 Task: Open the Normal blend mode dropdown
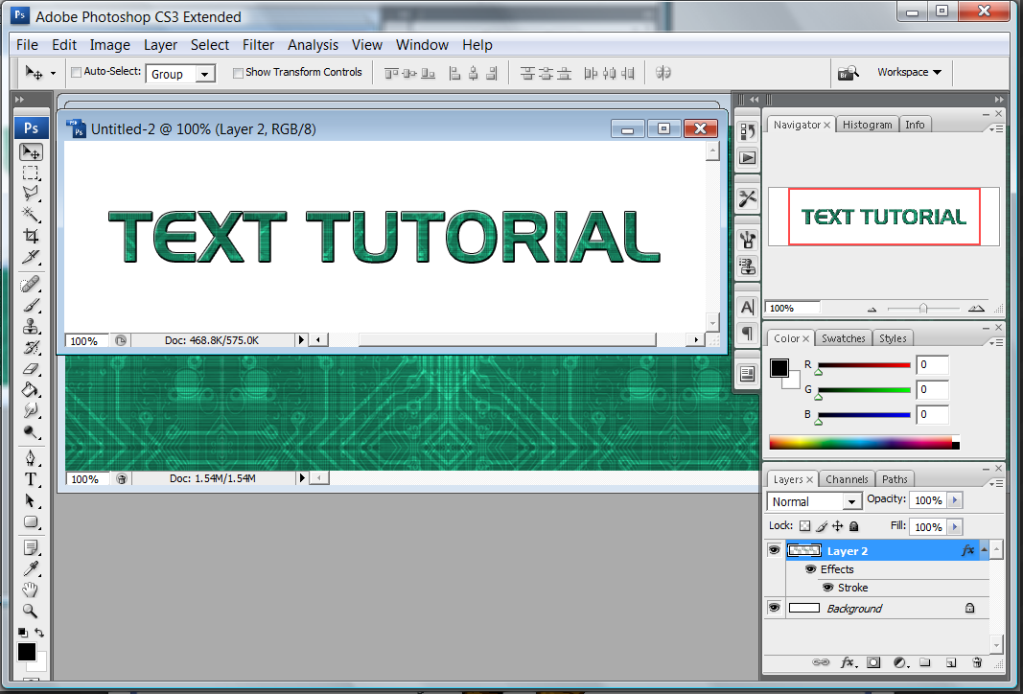pyautogui.click(x=814, y=501)
